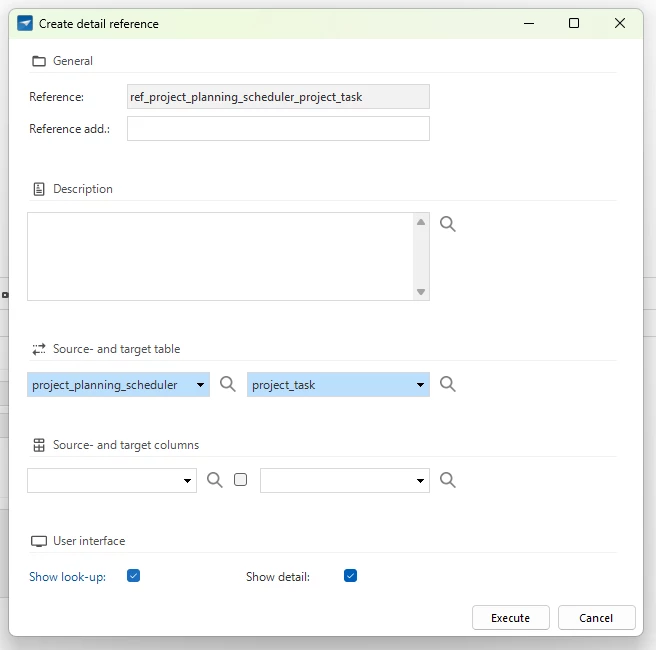The image size is (656, 650).
Task: Click inside the Description text area
Action: click(220, 256)
